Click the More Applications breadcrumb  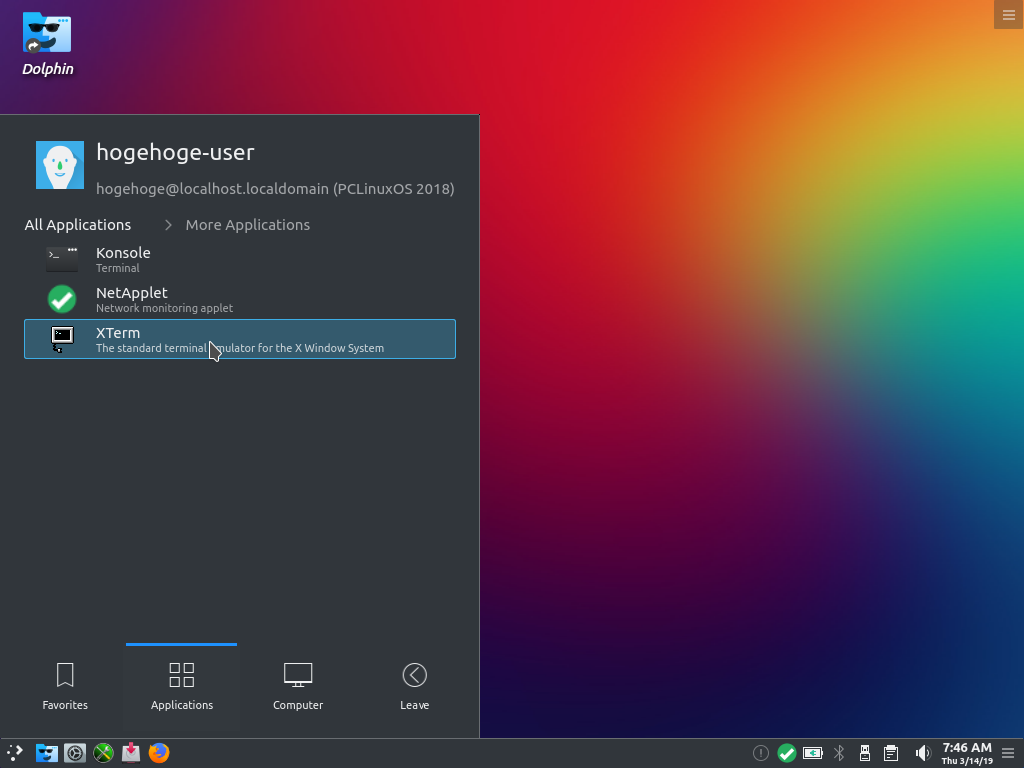248,225
